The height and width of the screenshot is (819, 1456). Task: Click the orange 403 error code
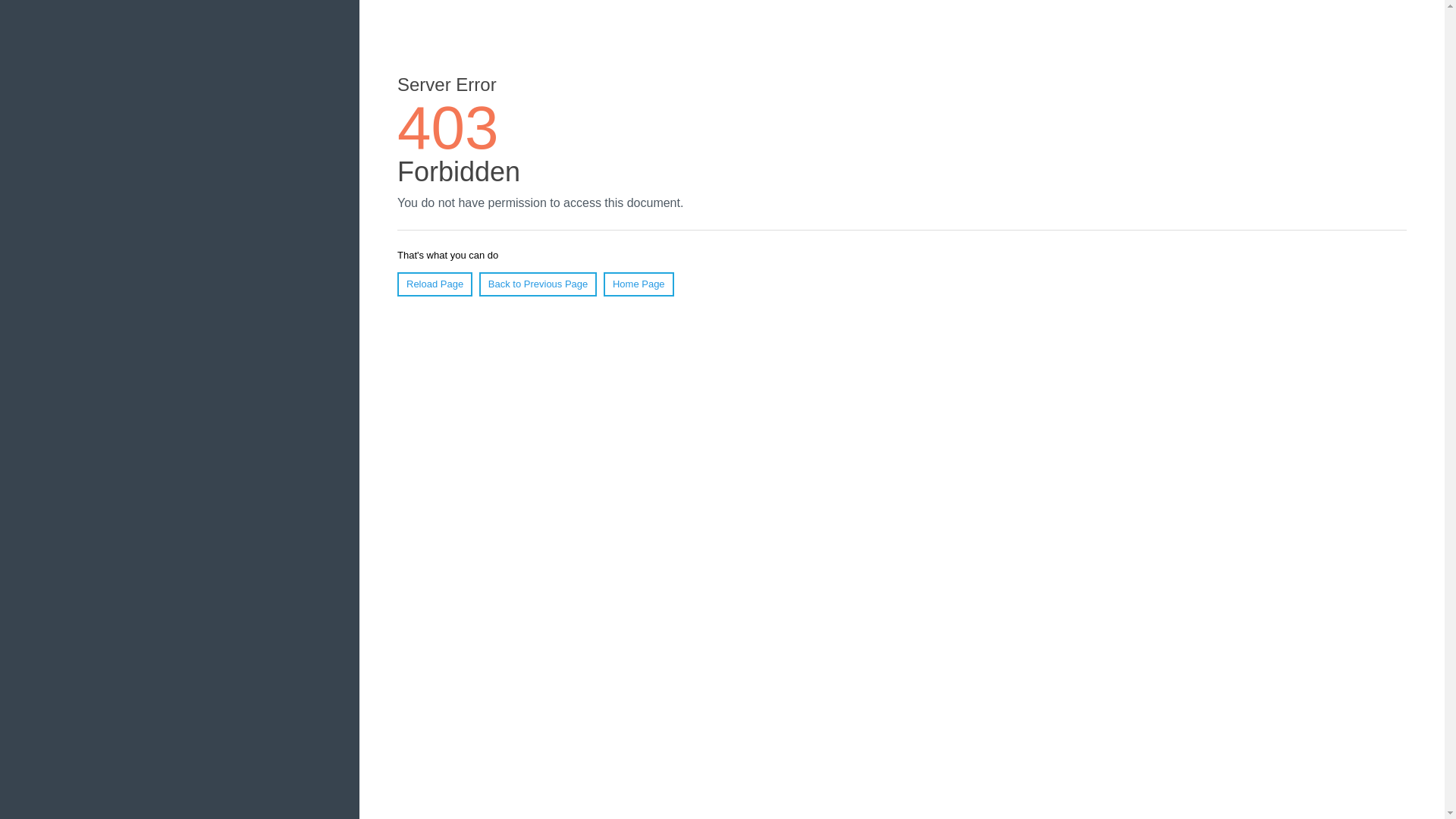(447, 128)
